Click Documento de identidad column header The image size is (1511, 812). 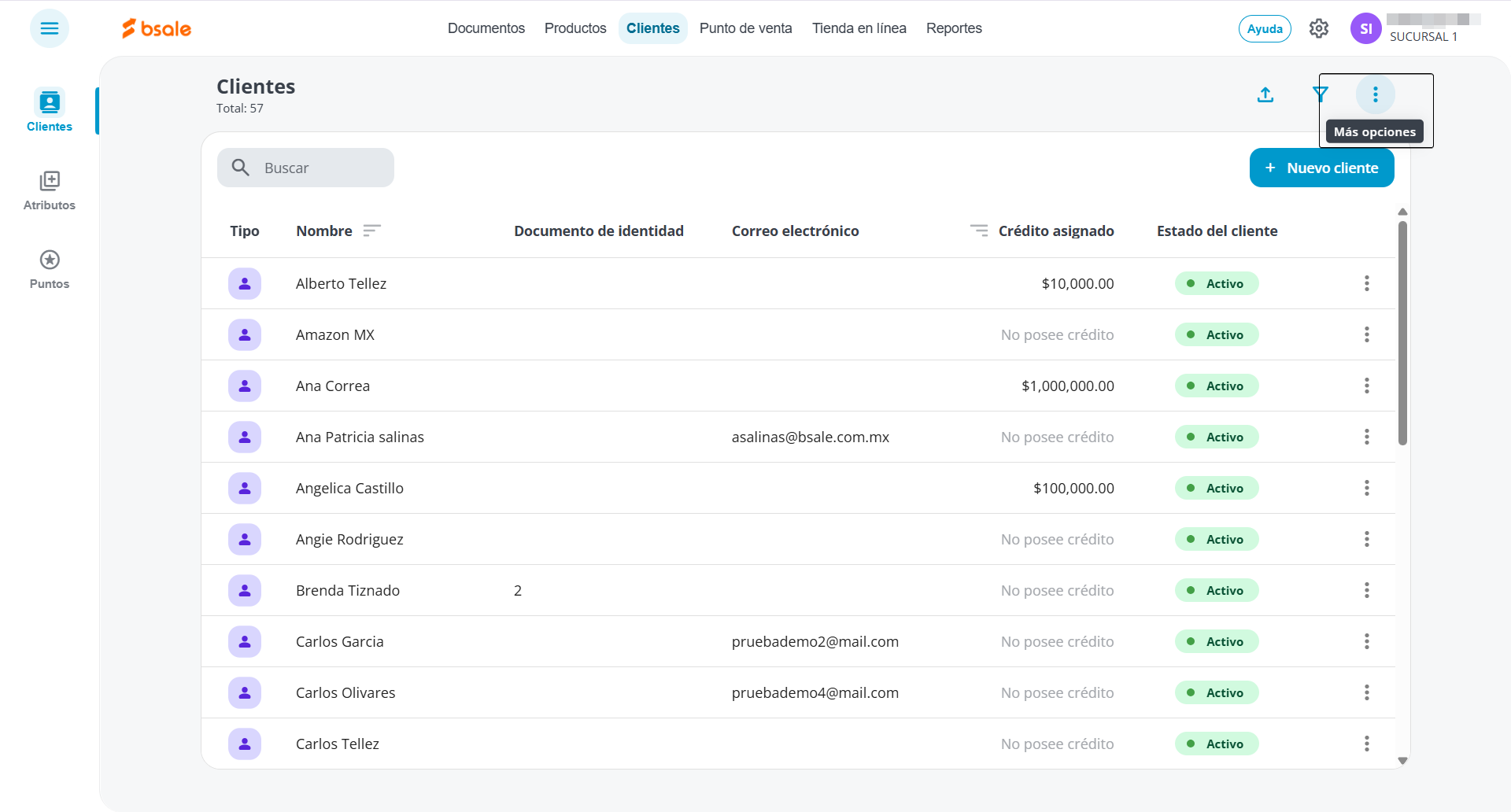point(599,231)
